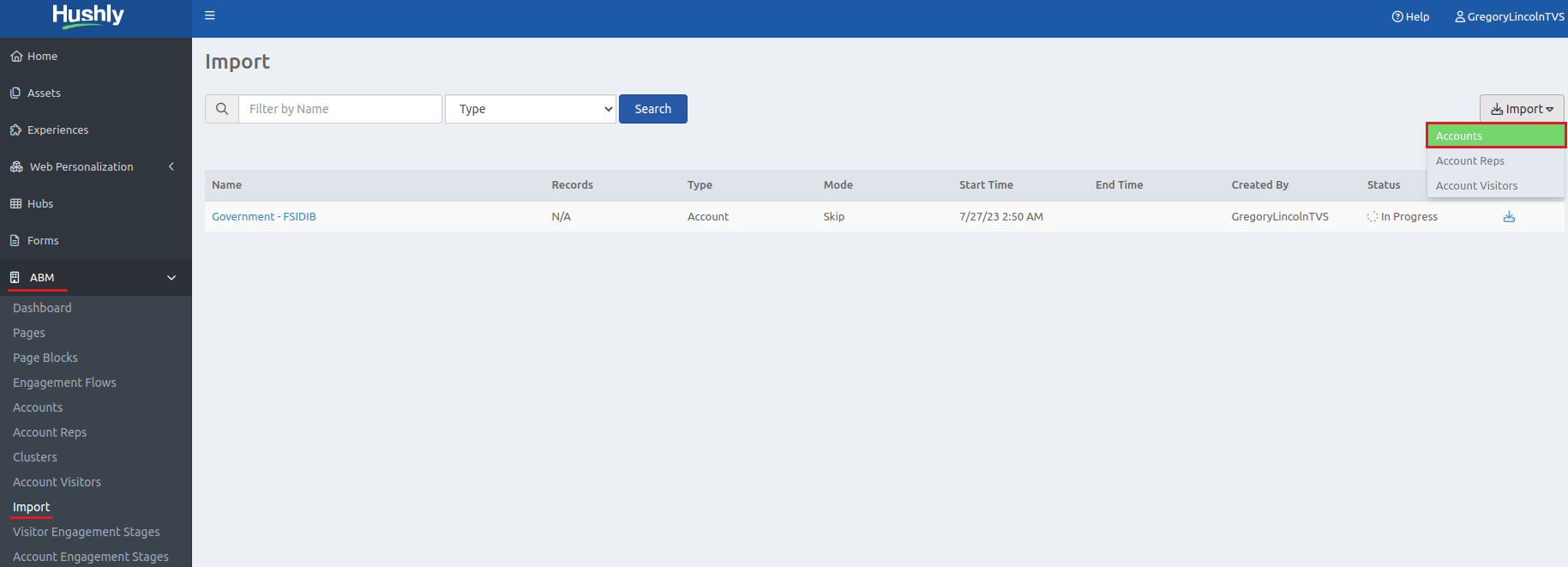The height and width of the screenshot is (567, 1568).
Task: Click the Experiences puzzle icon
Action: 15,130
